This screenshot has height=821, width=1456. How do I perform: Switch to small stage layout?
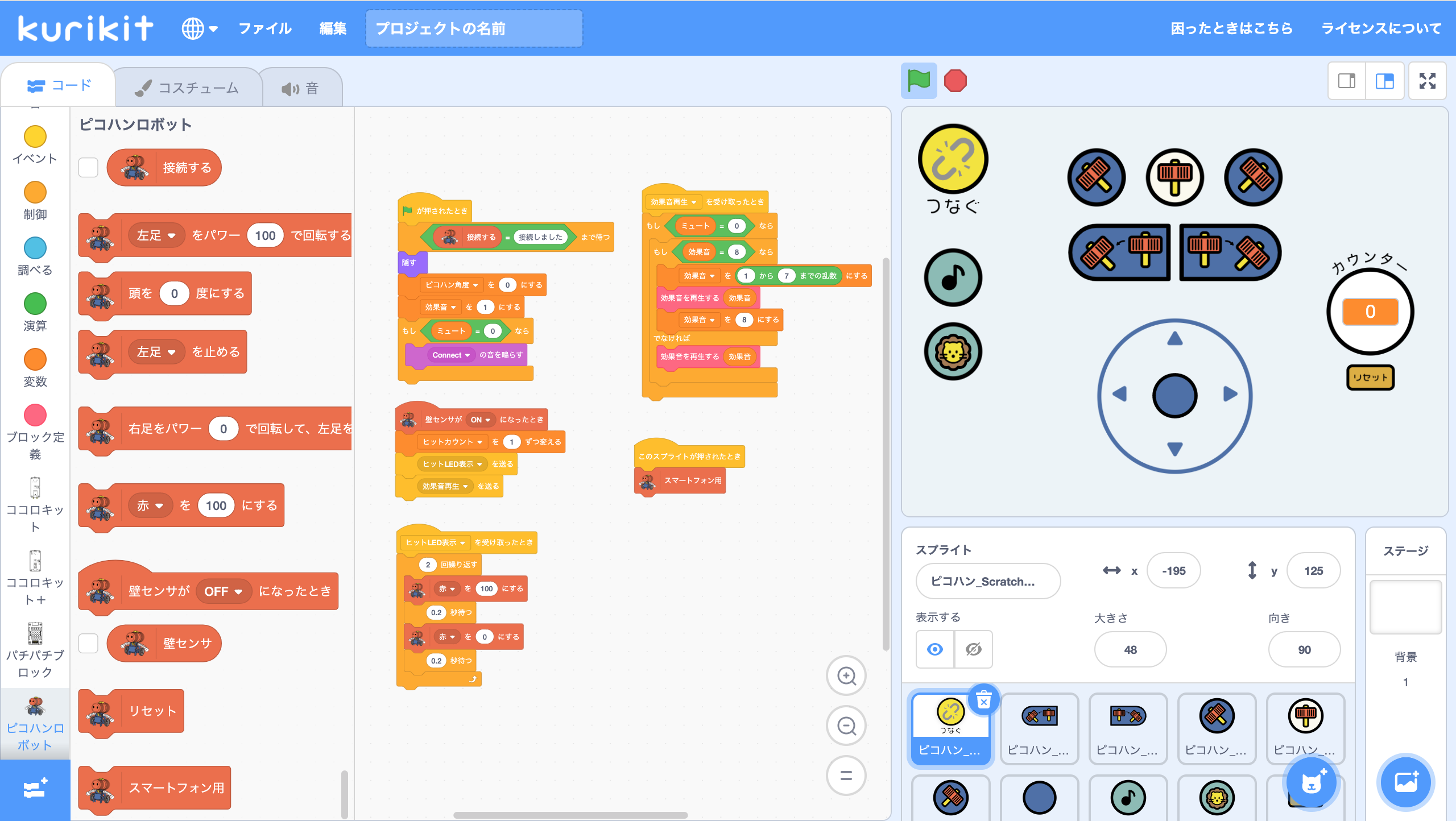(x=1346, y=81)
